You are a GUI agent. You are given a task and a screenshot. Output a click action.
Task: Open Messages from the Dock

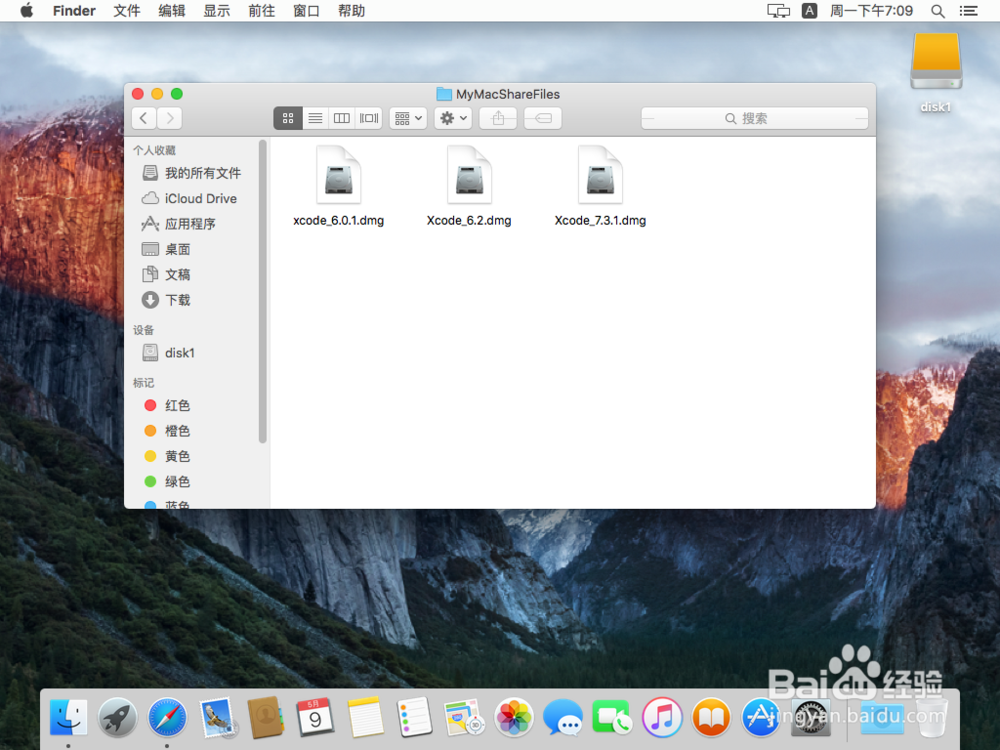coord(562,717)
